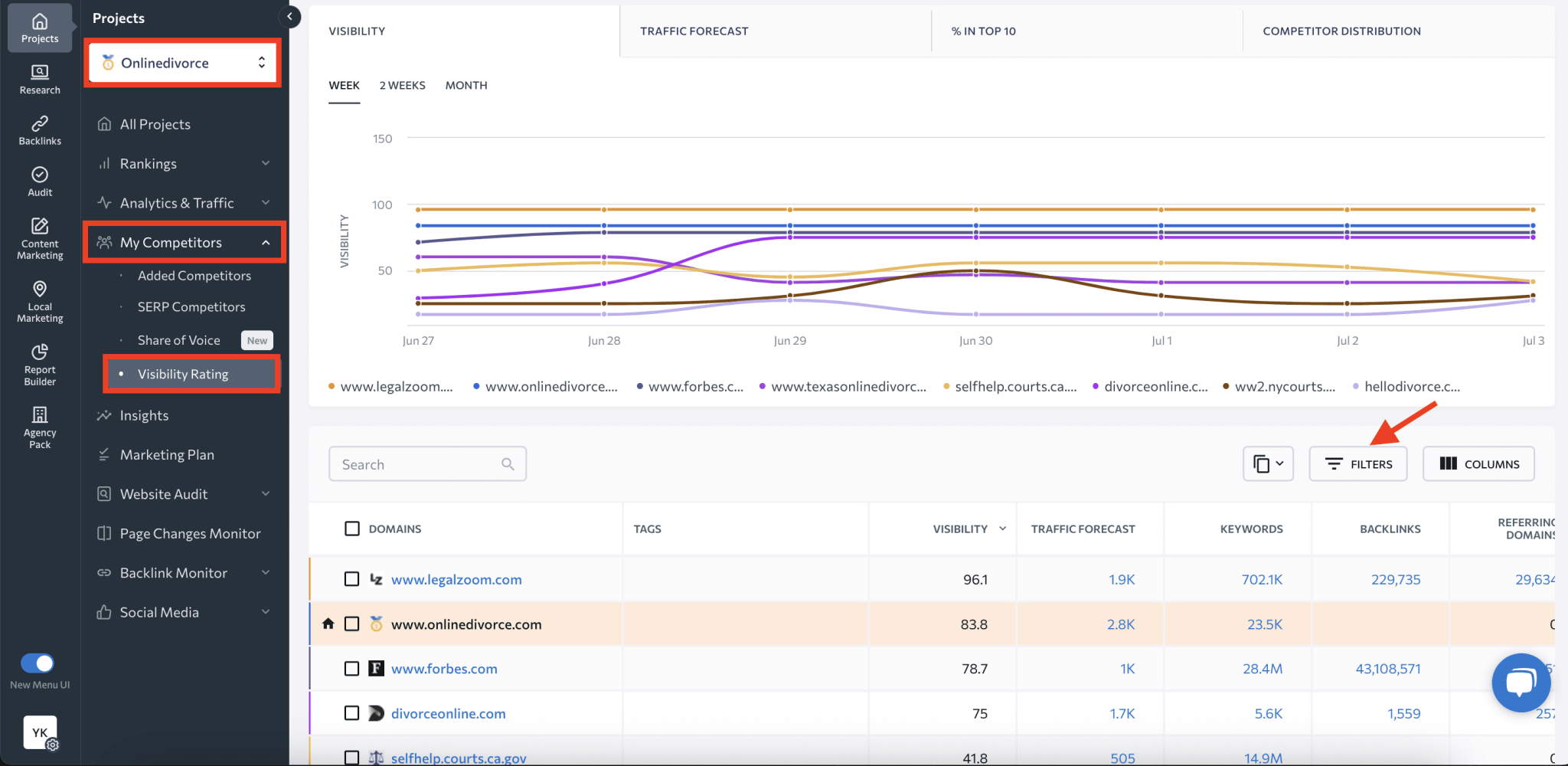
Task: Toggle the New Menu UI switch
Action: coord(38,663)
